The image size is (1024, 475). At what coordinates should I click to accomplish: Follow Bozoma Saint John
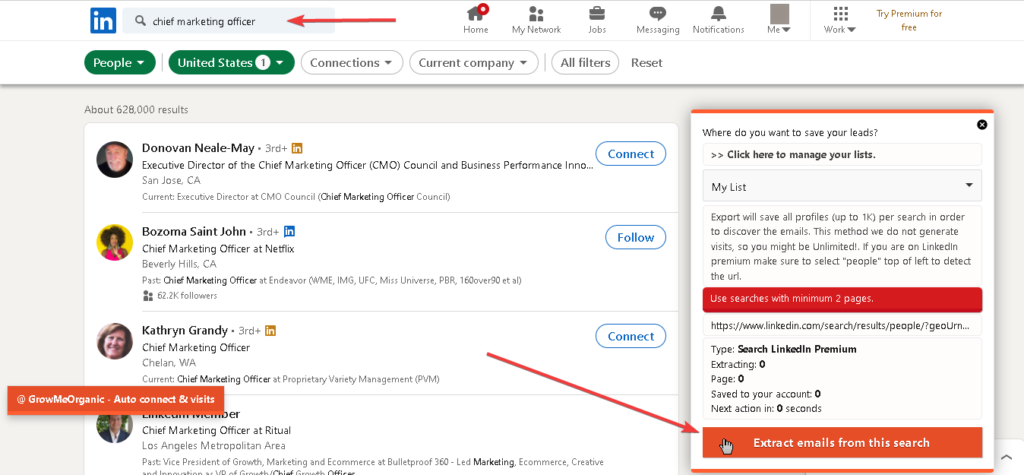pyautogui.click(x=635, y=238)
